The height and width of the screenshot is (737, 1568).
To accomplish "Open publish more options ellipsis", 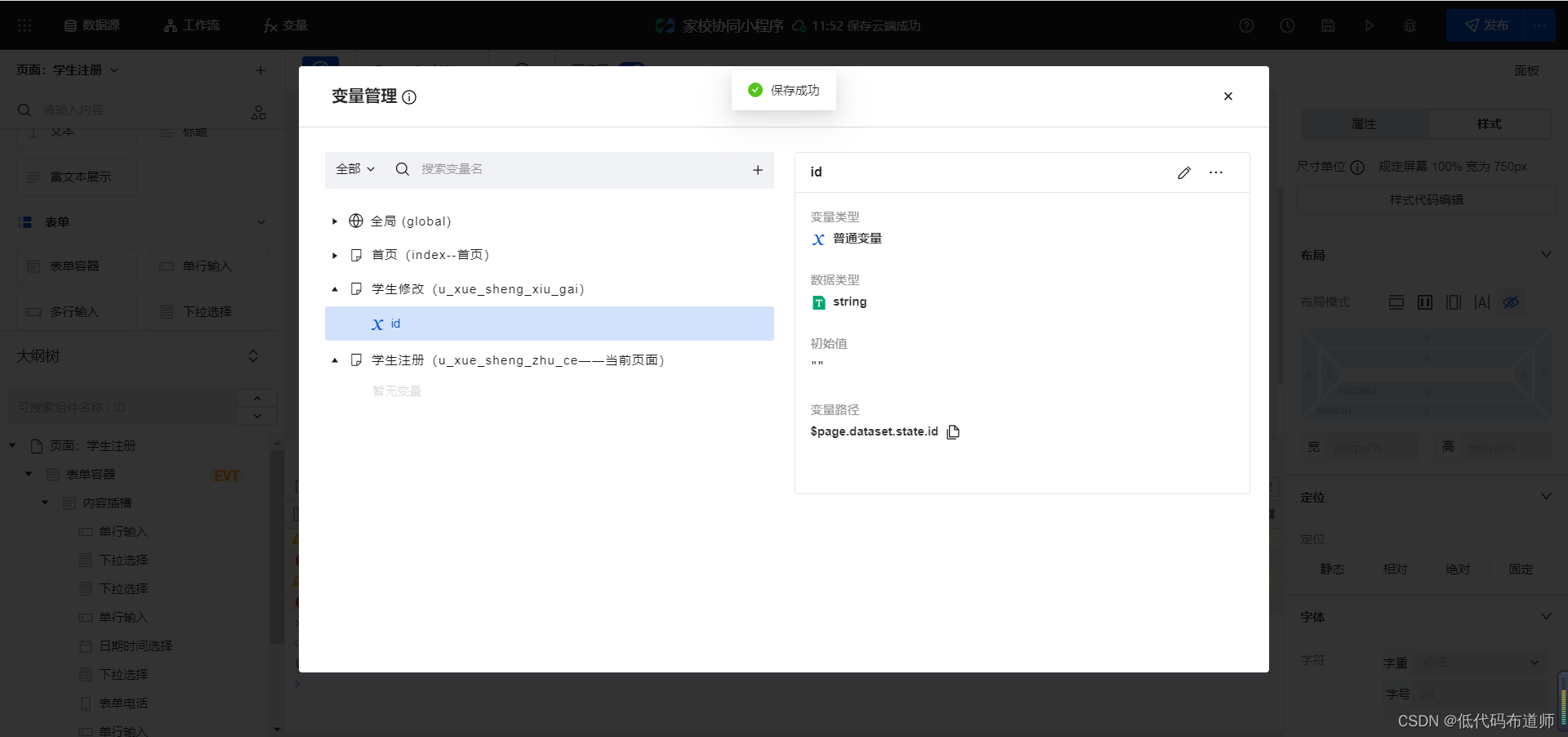I will coord(1539,25).
